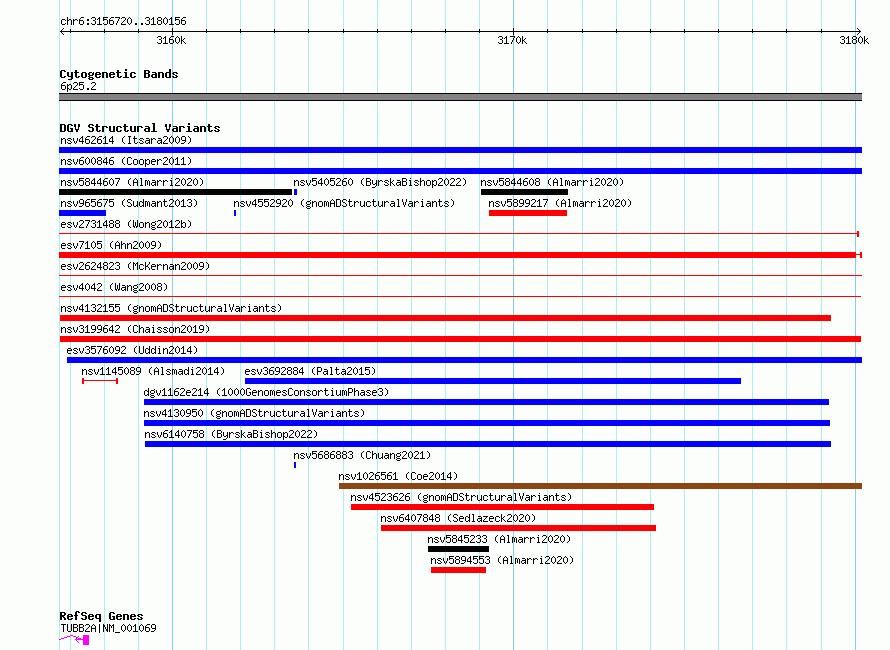The image size is (890, 650).
Task: Select the blue bar under nsv6140758
Action: (488, 444)
